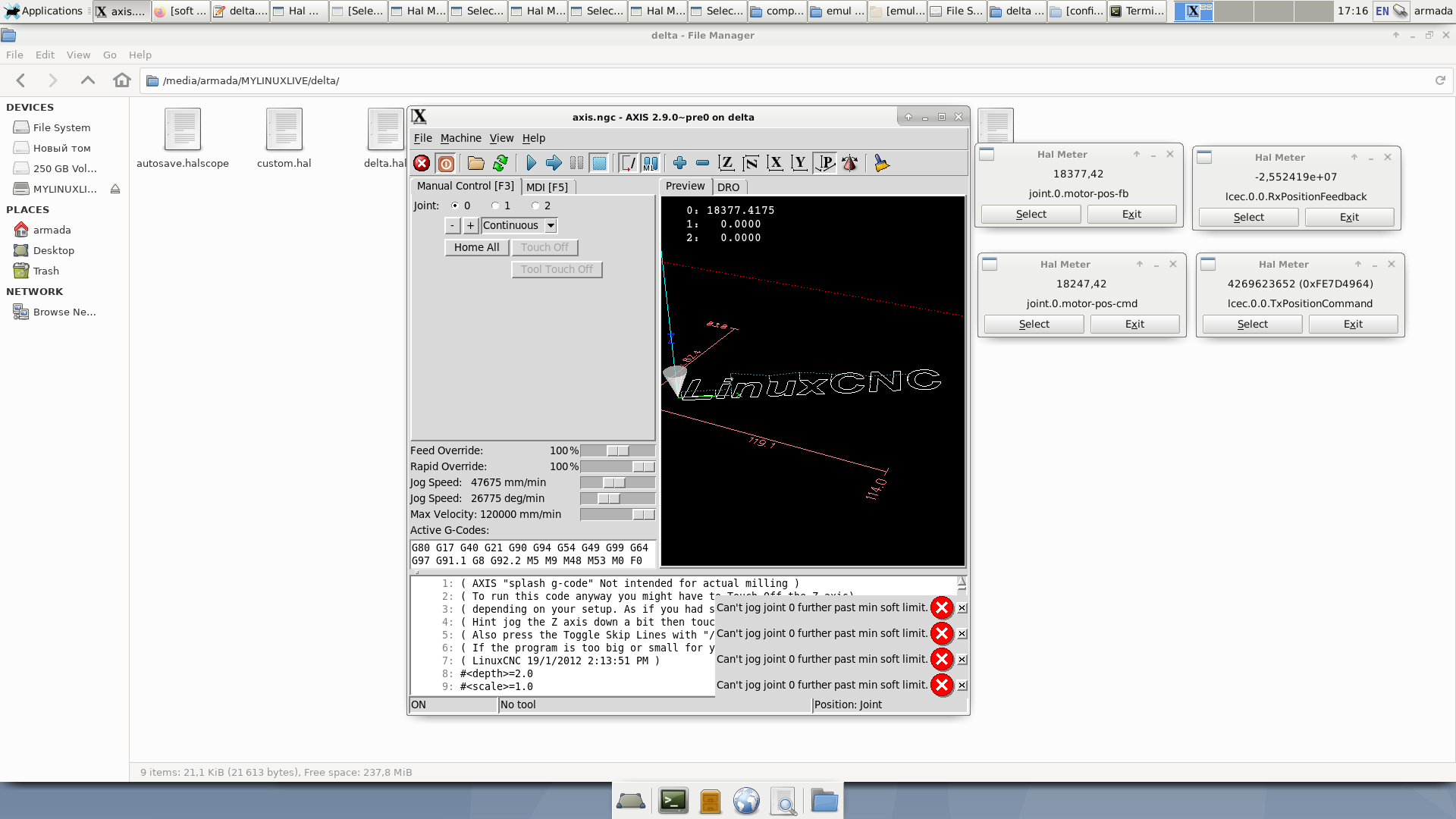1456x819 pixels.
Task: Select perspective view P icon
Action: [x=825, y=163]
